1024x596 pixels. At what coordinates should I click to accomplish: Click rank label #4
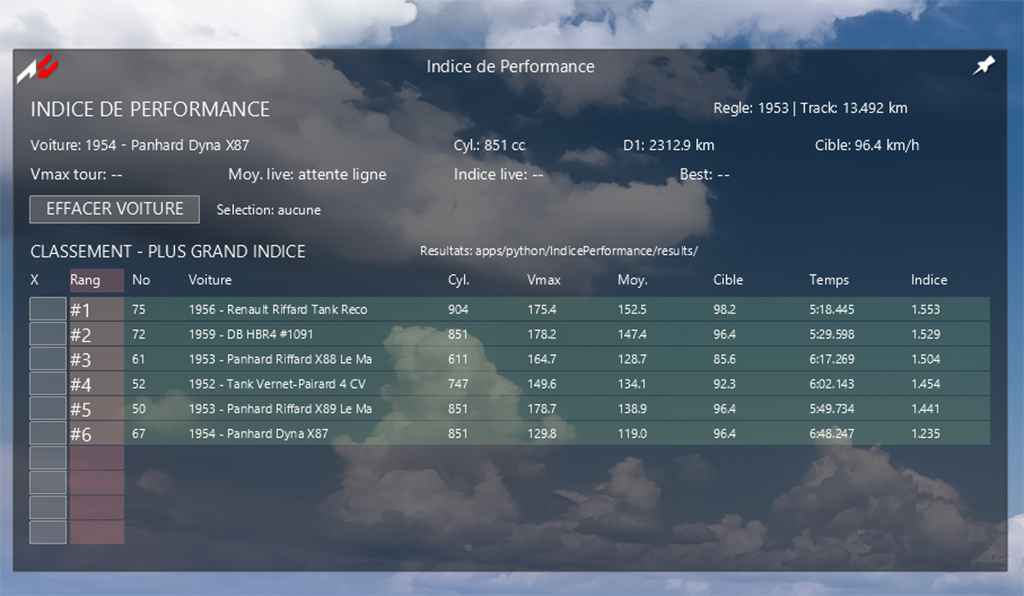[80, 384]
